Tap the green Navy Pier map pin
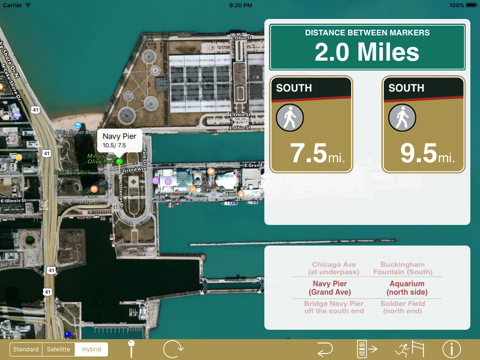Image resolution: width=480 pixels, height=360 pixels. pos(119,162)
